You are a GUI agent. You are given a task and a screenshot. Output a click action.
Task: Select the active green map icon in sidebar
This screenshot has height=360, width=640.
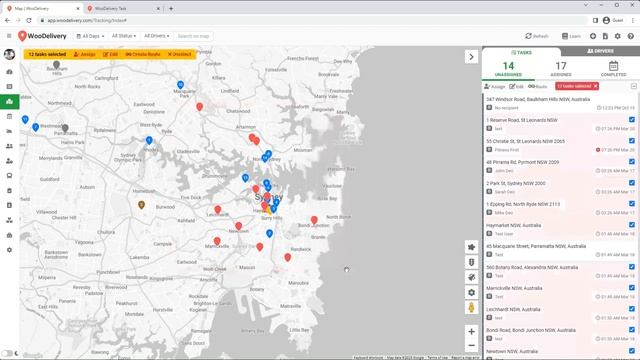tap(9, 102)
